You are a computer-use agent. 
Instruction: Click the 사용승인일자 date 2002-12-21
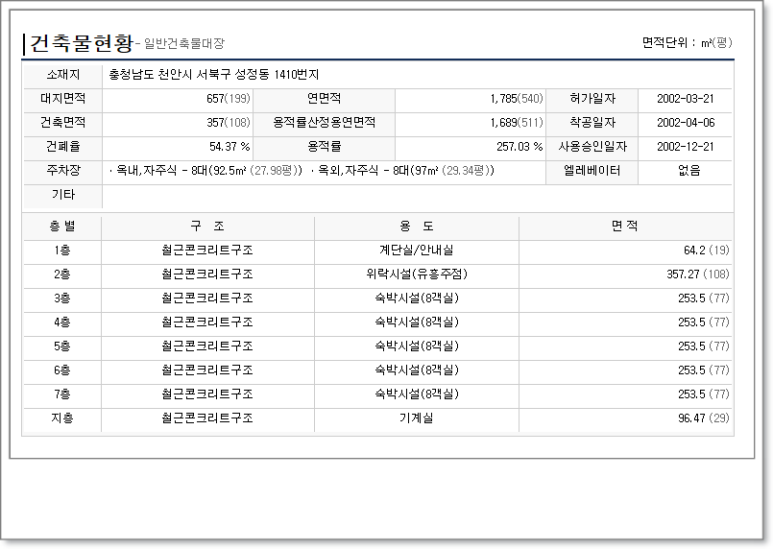point(685,146)
